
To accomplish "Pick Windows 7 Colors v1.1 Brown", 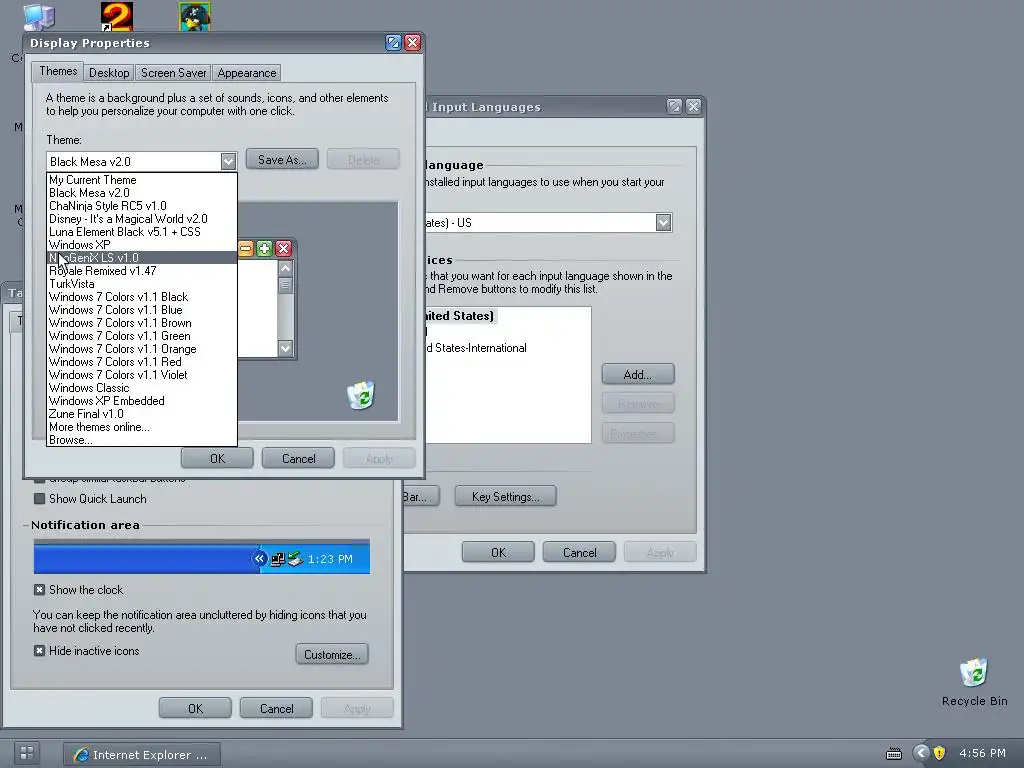I will (x=142, y=323).
